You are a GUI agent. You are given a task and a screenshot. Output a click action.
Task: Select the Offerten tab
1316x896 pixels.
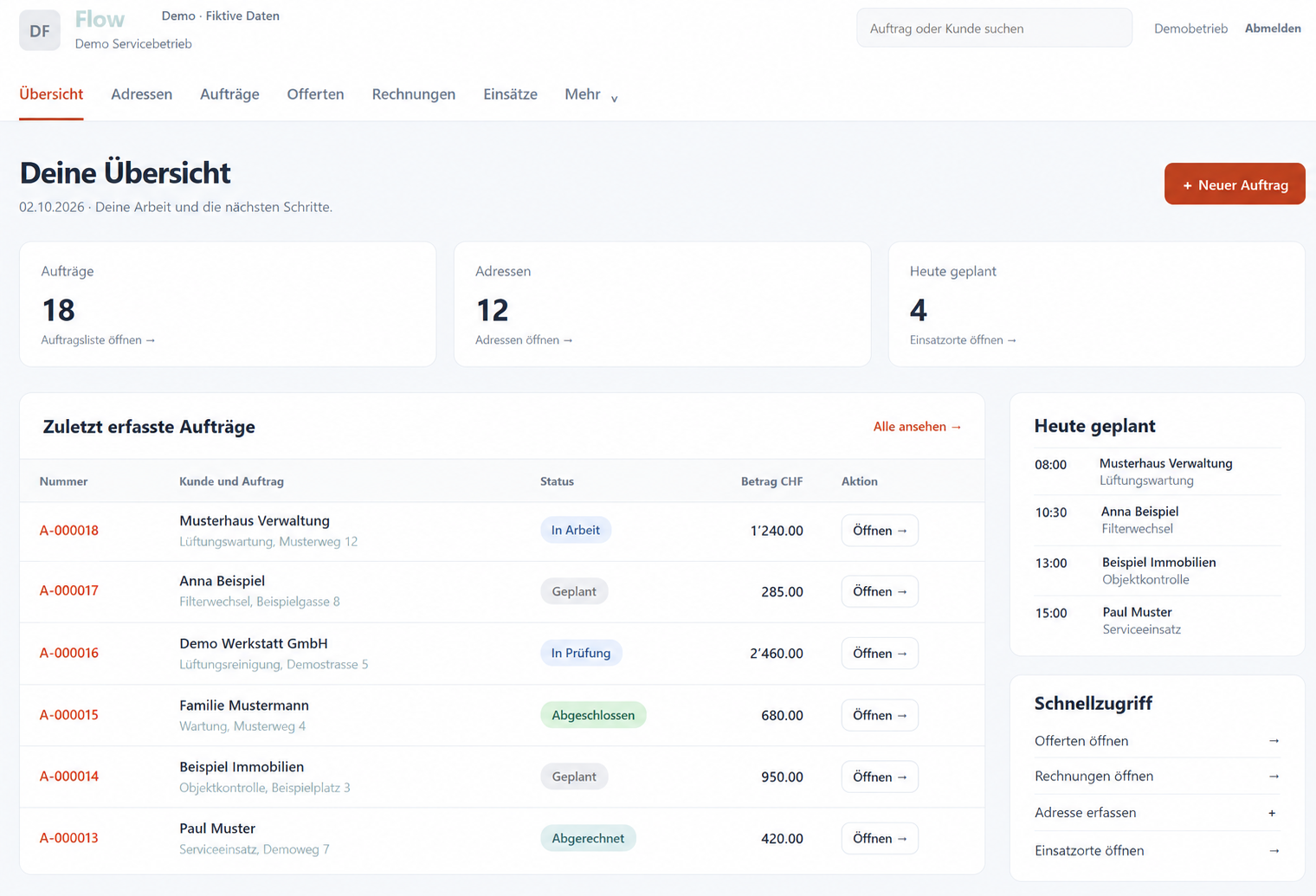pyautogui.click(x=315, y=94)
